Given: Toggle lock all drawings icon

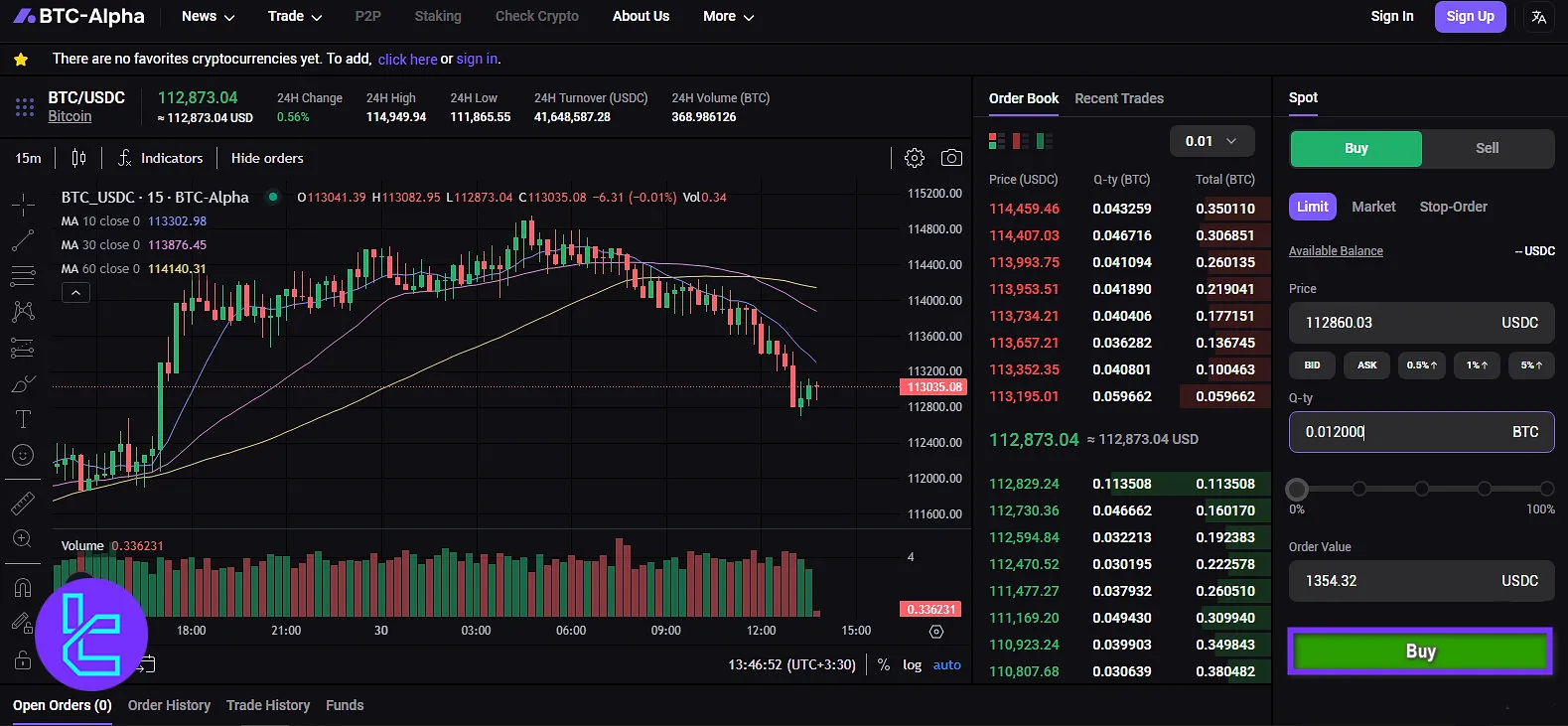Looking at the screenshot, I should (x=23, y=659).
